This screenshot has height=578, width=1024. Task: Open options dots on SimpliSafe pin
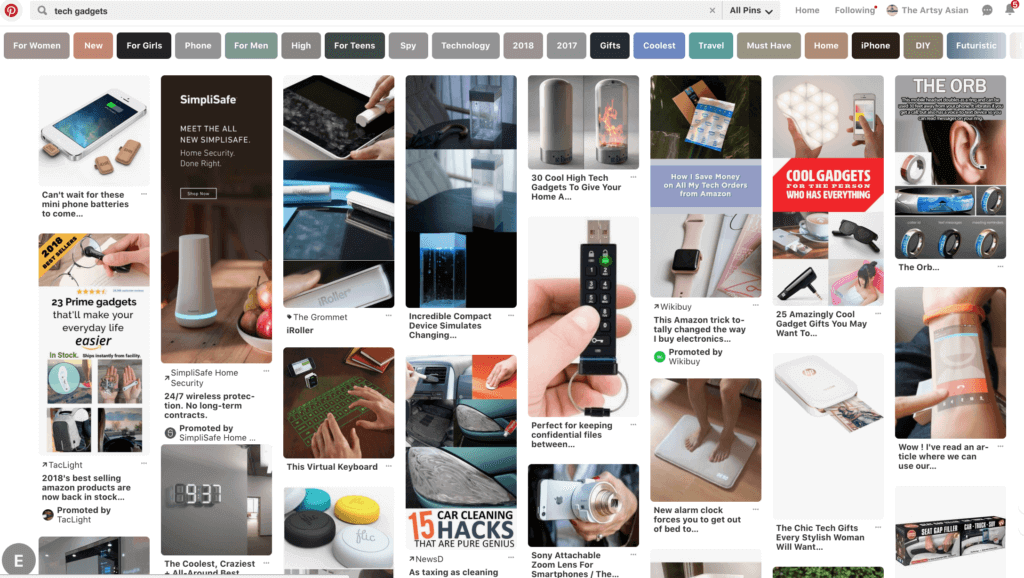pyautogui.click(x=266, y=371)
